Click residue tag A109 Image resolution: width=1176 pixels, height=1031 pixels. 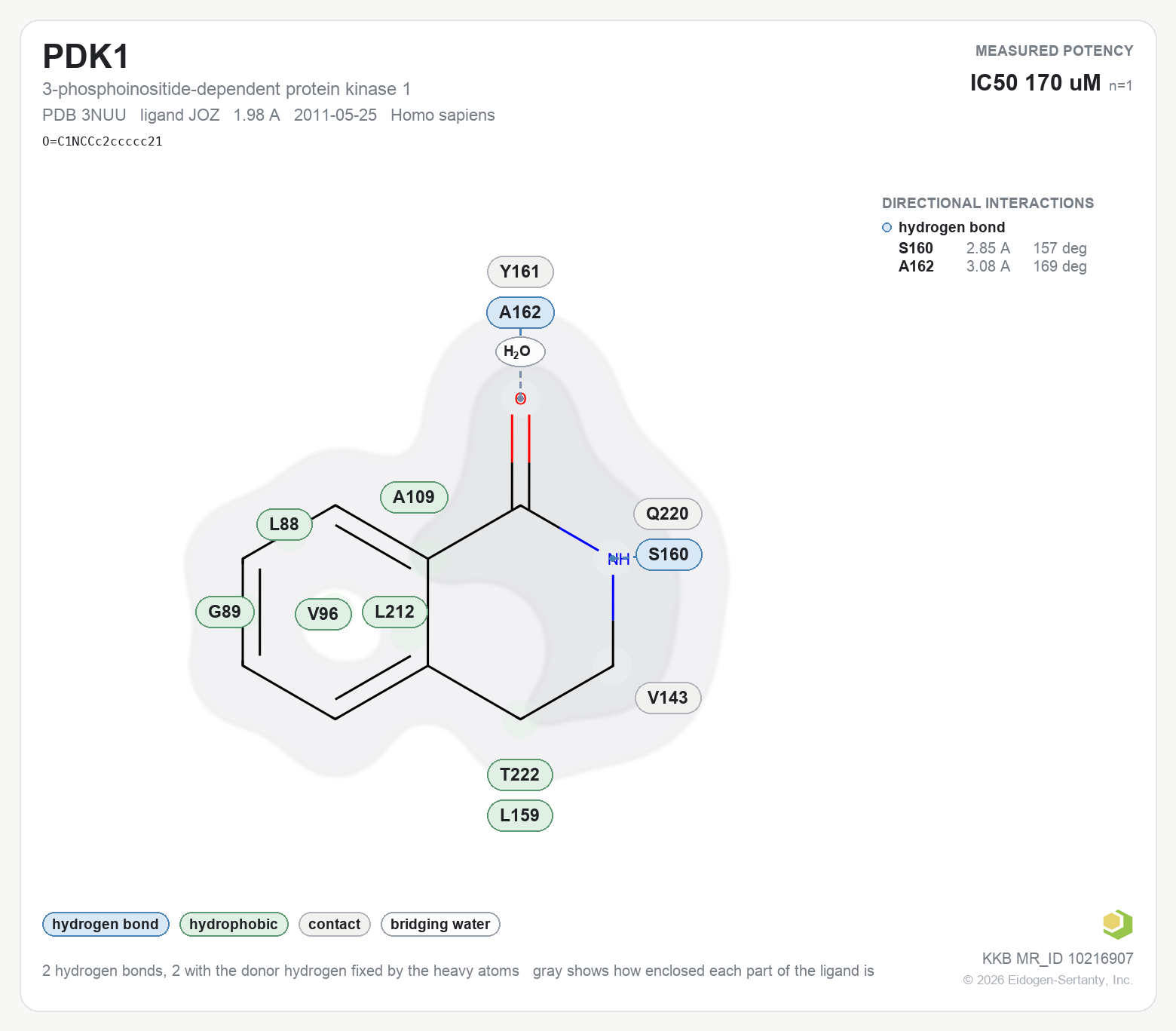tap(414, 497)
